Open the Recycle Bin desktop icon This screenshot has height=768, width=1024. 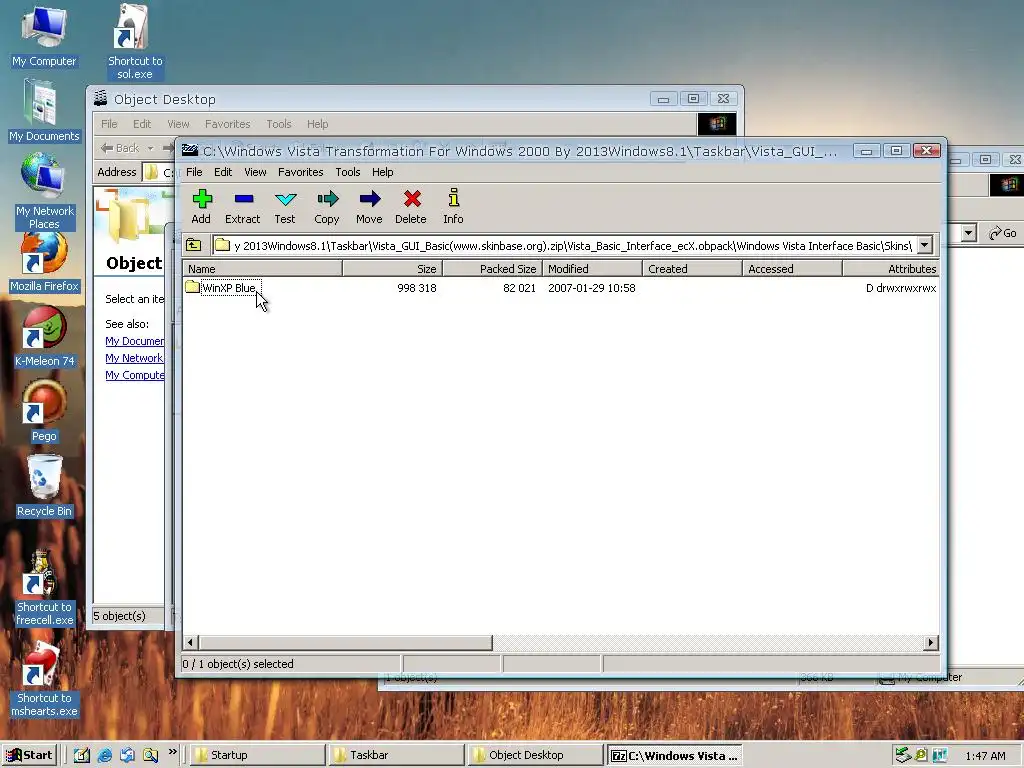44,487
